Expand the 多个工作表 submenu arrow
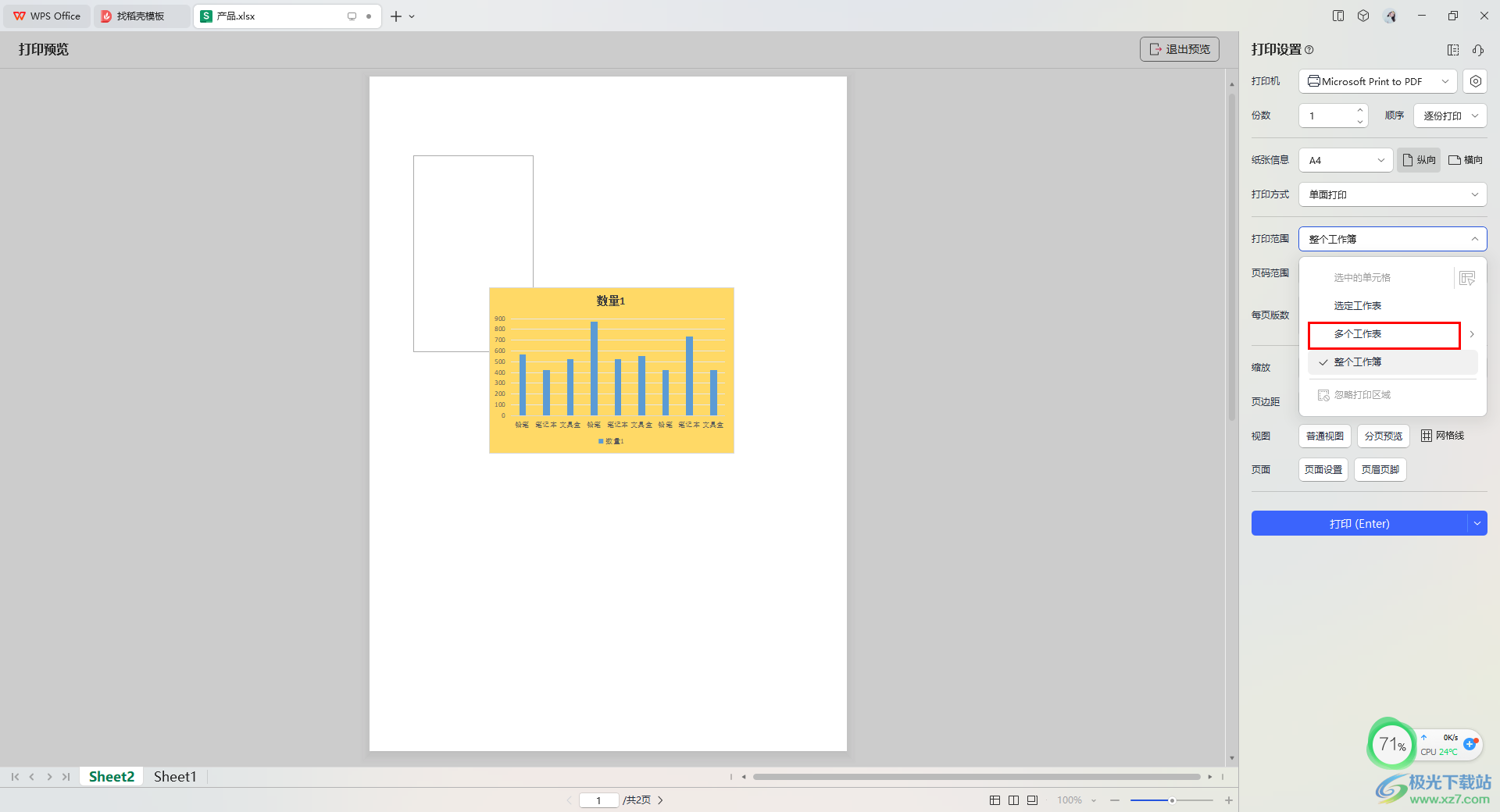The width and height of the screenshot is (1500, 812). click(1472, 334)
